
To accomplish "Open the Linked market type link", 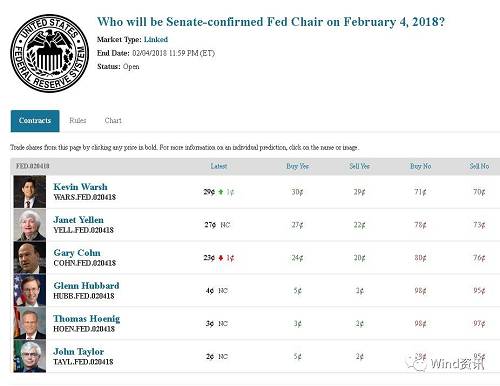I will pos(156,39).
